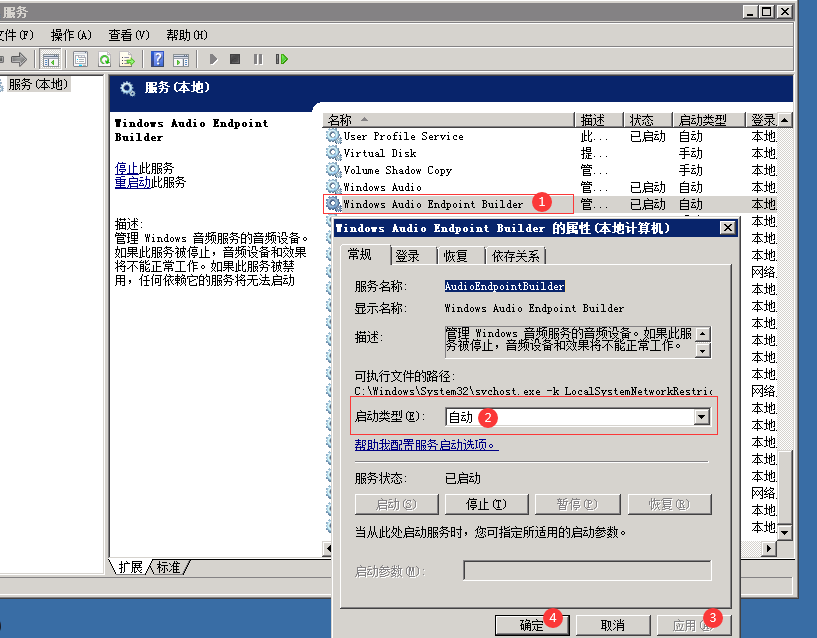This screenshot has width=817, height=638.
Task: Click the 确定 button
Action: [531, 625]
